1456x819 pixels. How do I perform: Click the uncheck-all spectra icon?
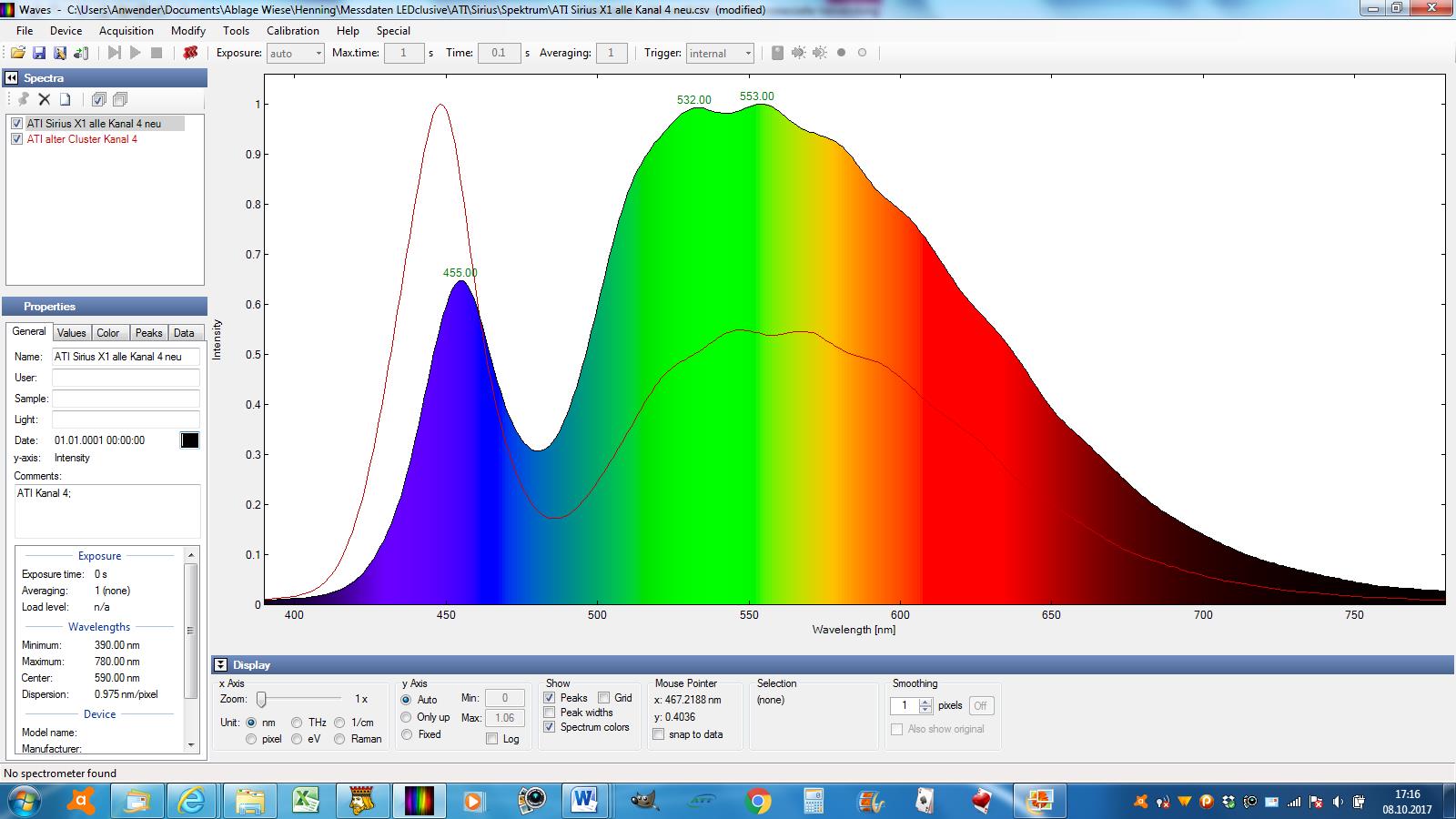click(119, 99)
